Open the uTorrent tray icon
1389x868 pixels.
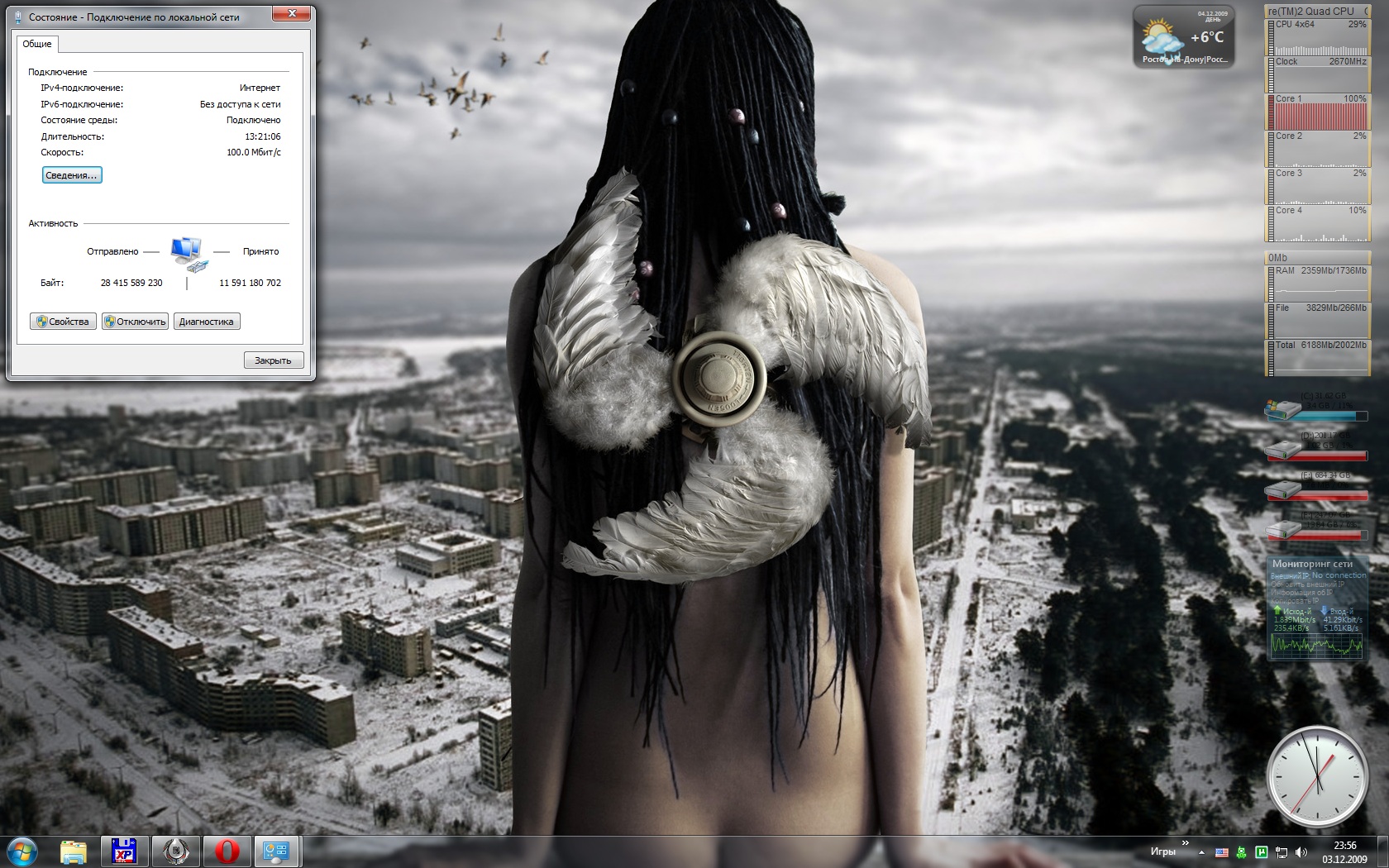pyautogui.click(x=1262, y=851)
